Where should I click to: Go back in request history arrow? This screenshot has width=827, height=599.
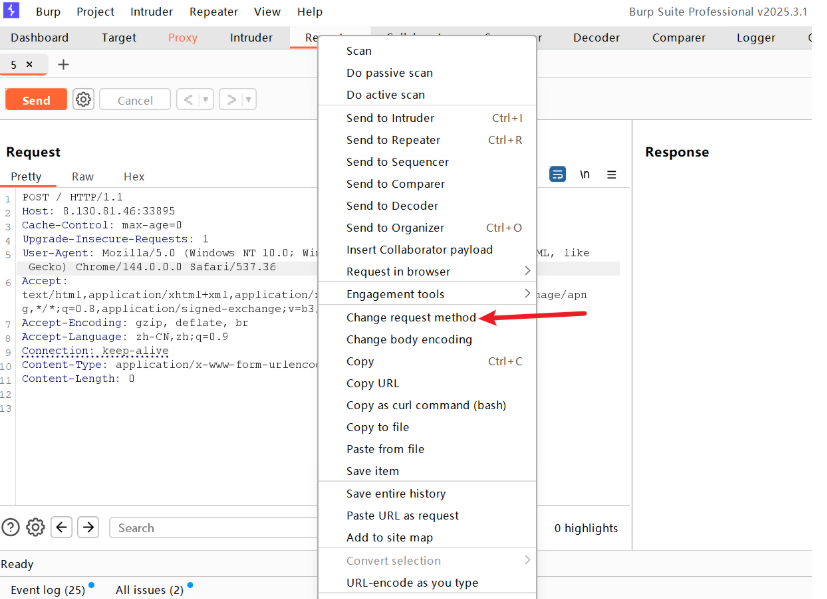click(x=188, y=99)
